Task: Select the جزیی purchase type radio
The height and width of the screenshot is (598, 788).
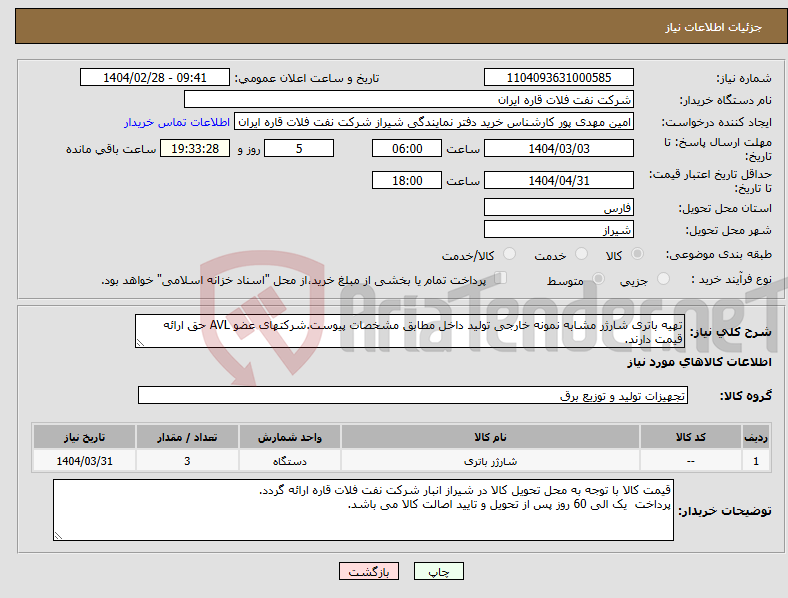Action: (663, 278)
